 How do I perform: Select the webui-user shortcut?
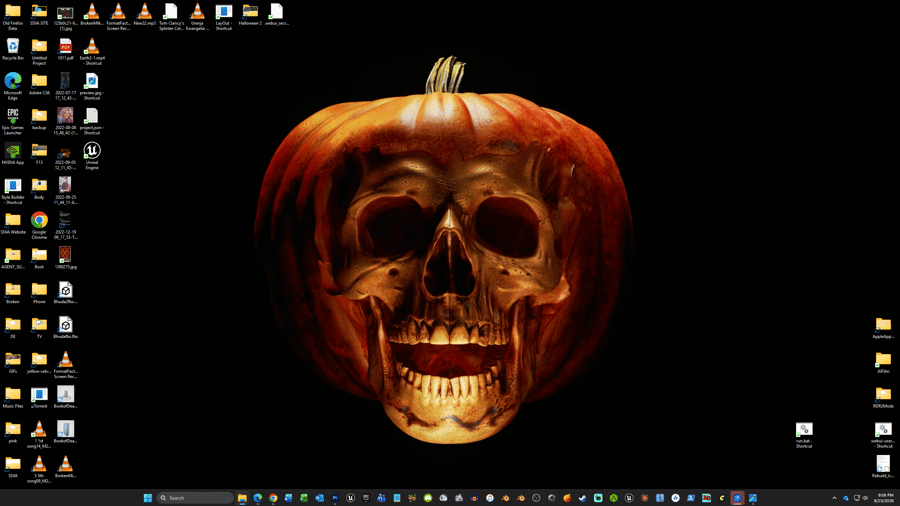pyautogui.click(x=883, y=435)
